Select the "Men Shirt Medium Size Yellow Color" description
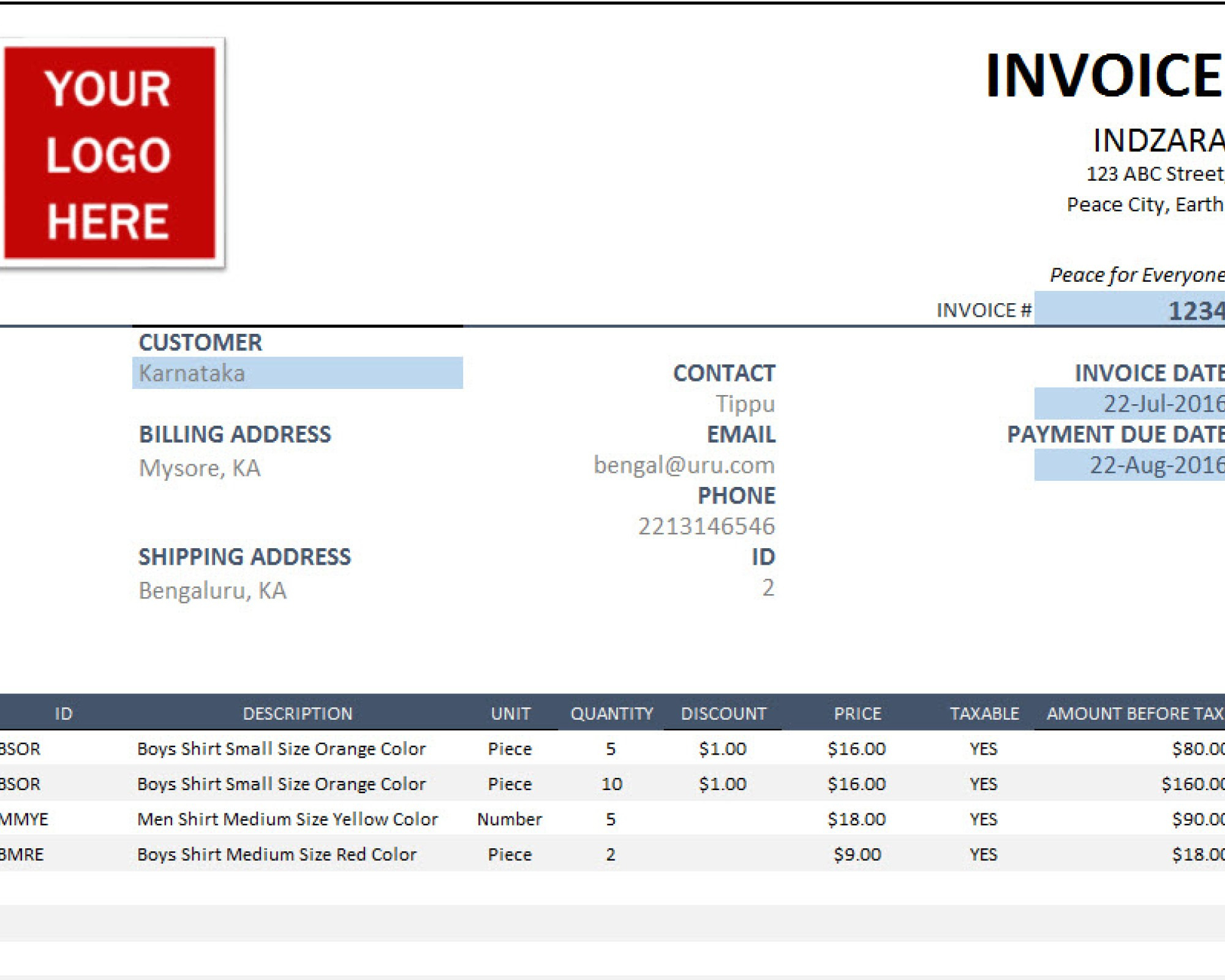The width and height of the screenshot is (1225, 980). (288, 819)
